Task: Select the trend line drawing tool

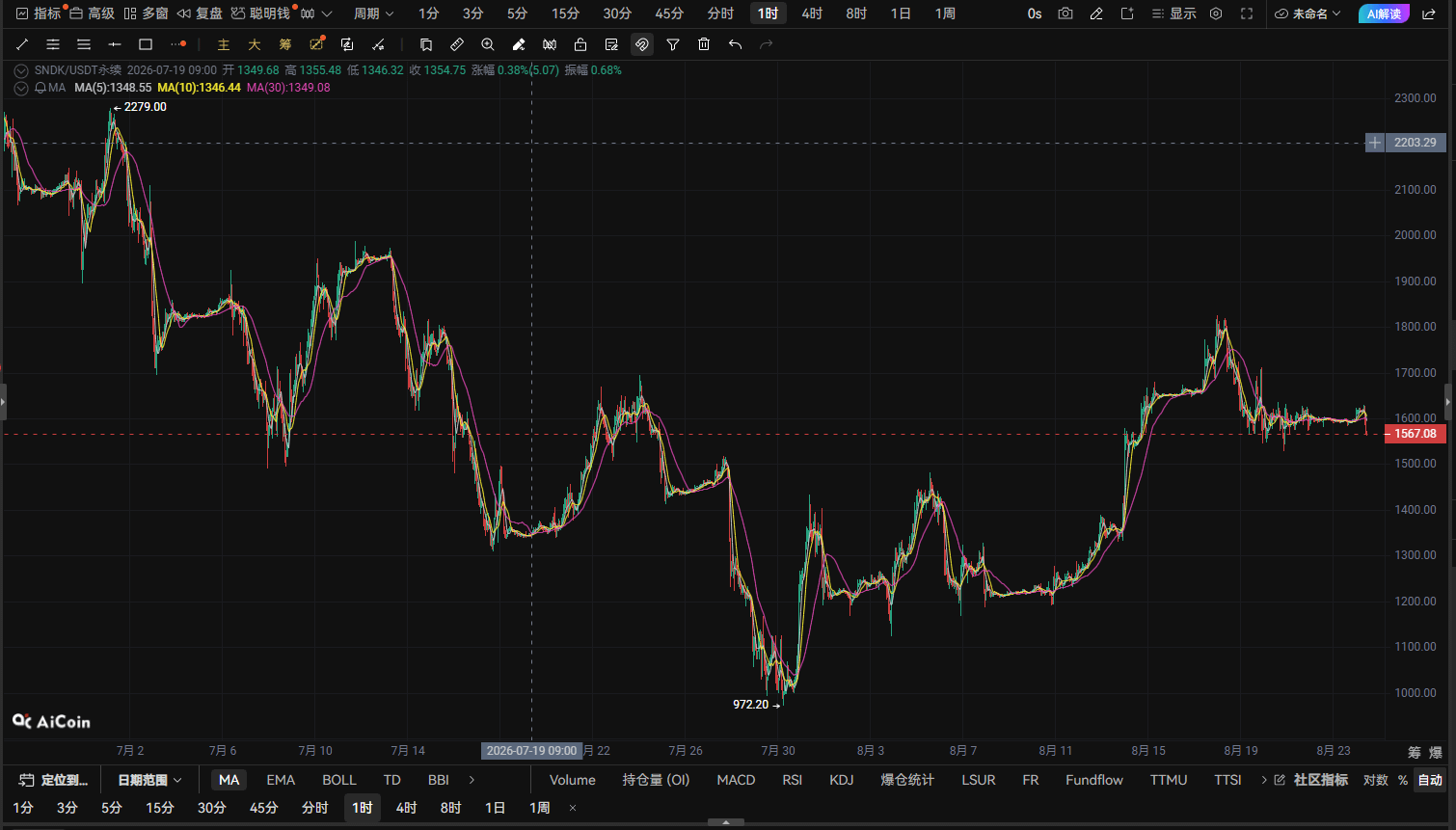Action: click(x=22, y=44)
